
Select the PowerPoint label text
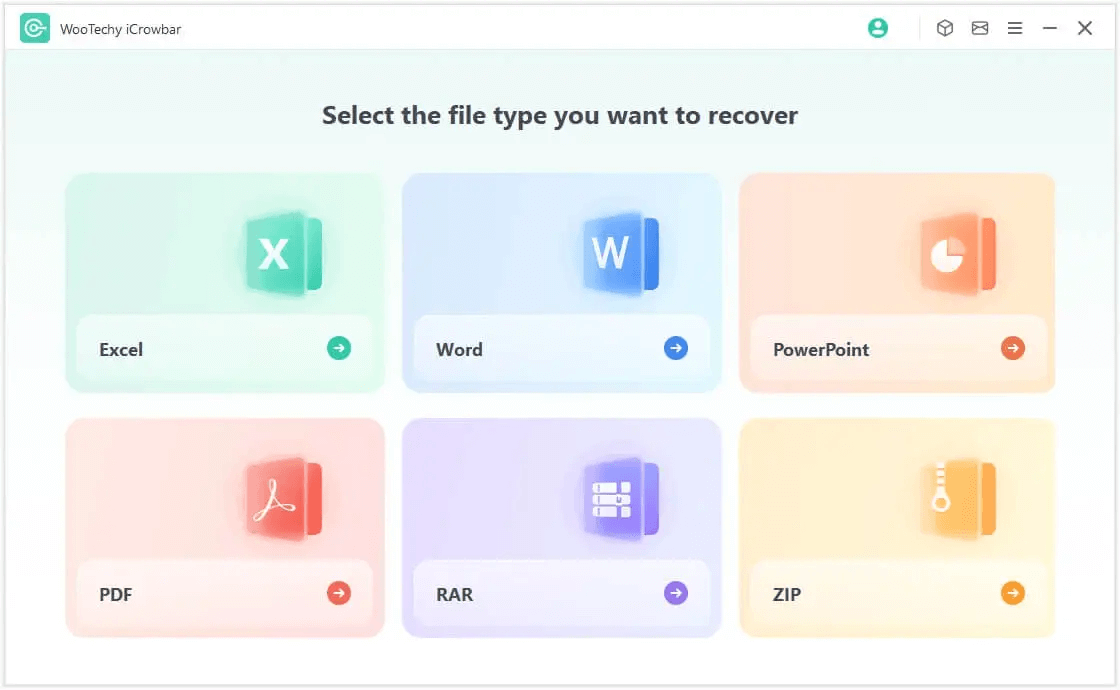(x=821, y=350)
